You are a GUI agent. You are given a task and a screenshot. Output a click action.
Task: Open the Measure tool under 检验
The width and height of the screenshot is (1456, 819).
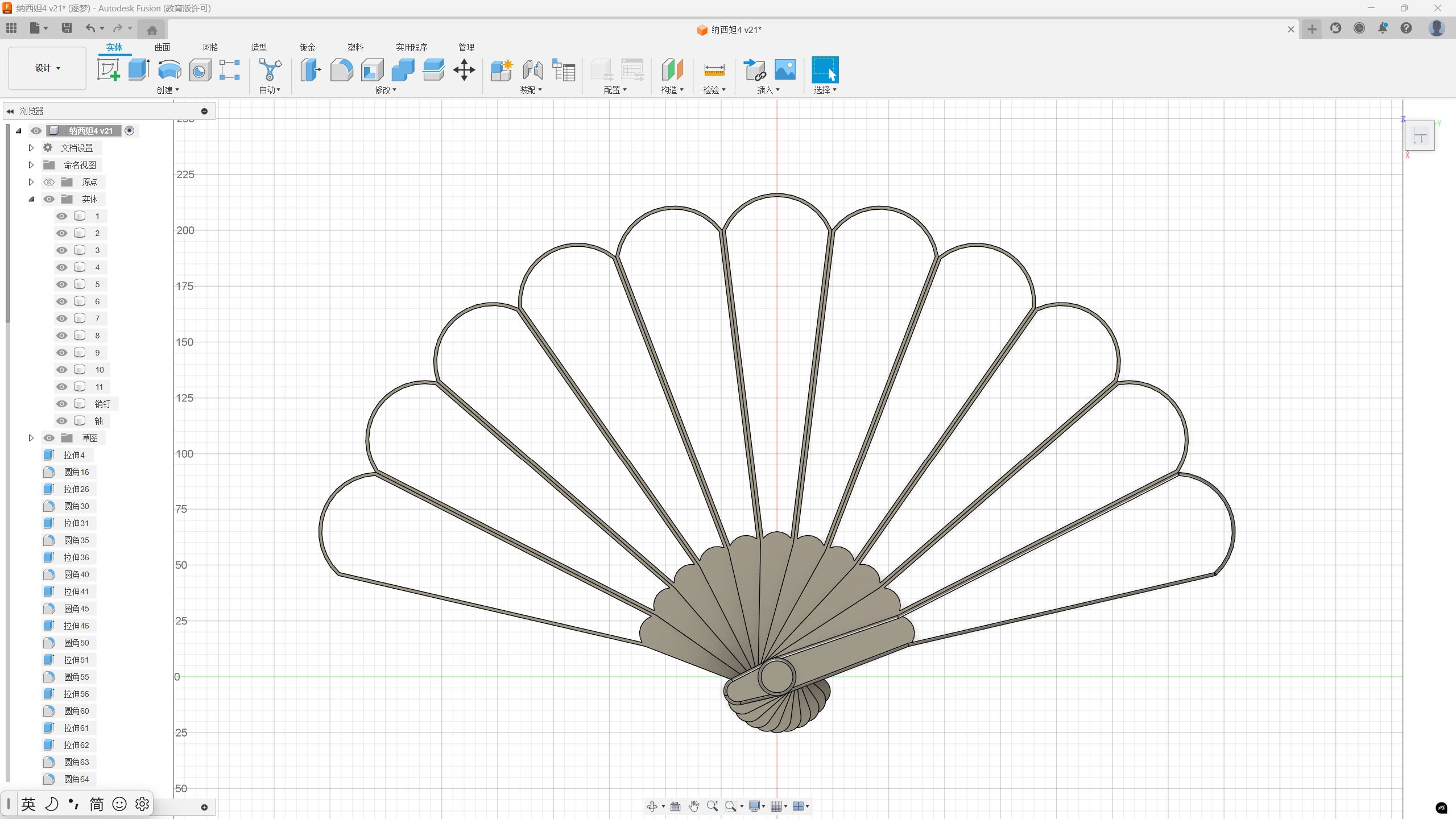click(x=714, y=70)
